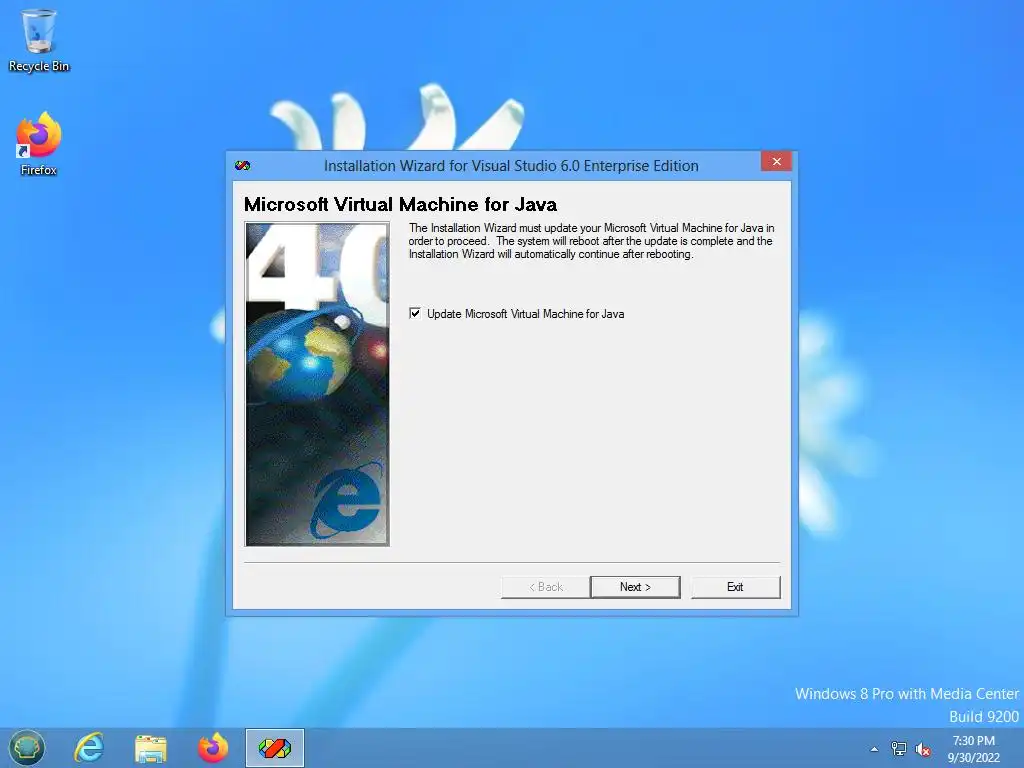
Task: Click the Microsoft Virtual Machine for Java heading
Action: pos(400,204)
